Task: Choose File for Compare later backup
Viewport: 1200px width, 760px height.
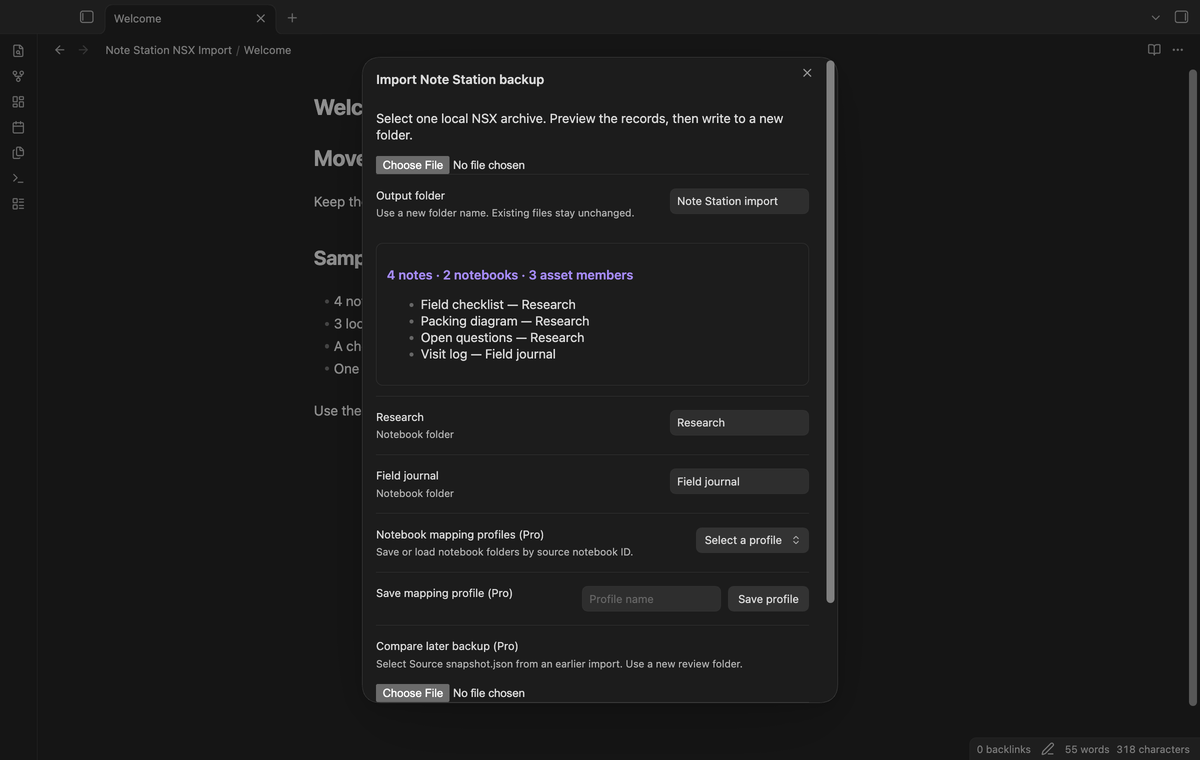Action: click(x=412, y=693)
